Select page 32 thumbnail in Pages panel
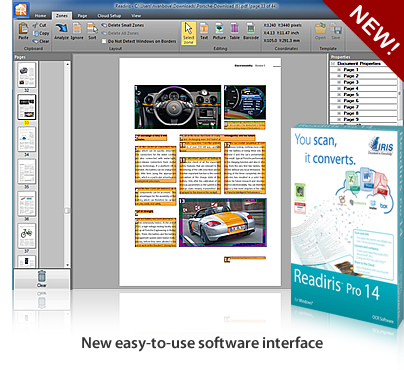This screenshot has width=404, height=370. [x=27, y=75]
